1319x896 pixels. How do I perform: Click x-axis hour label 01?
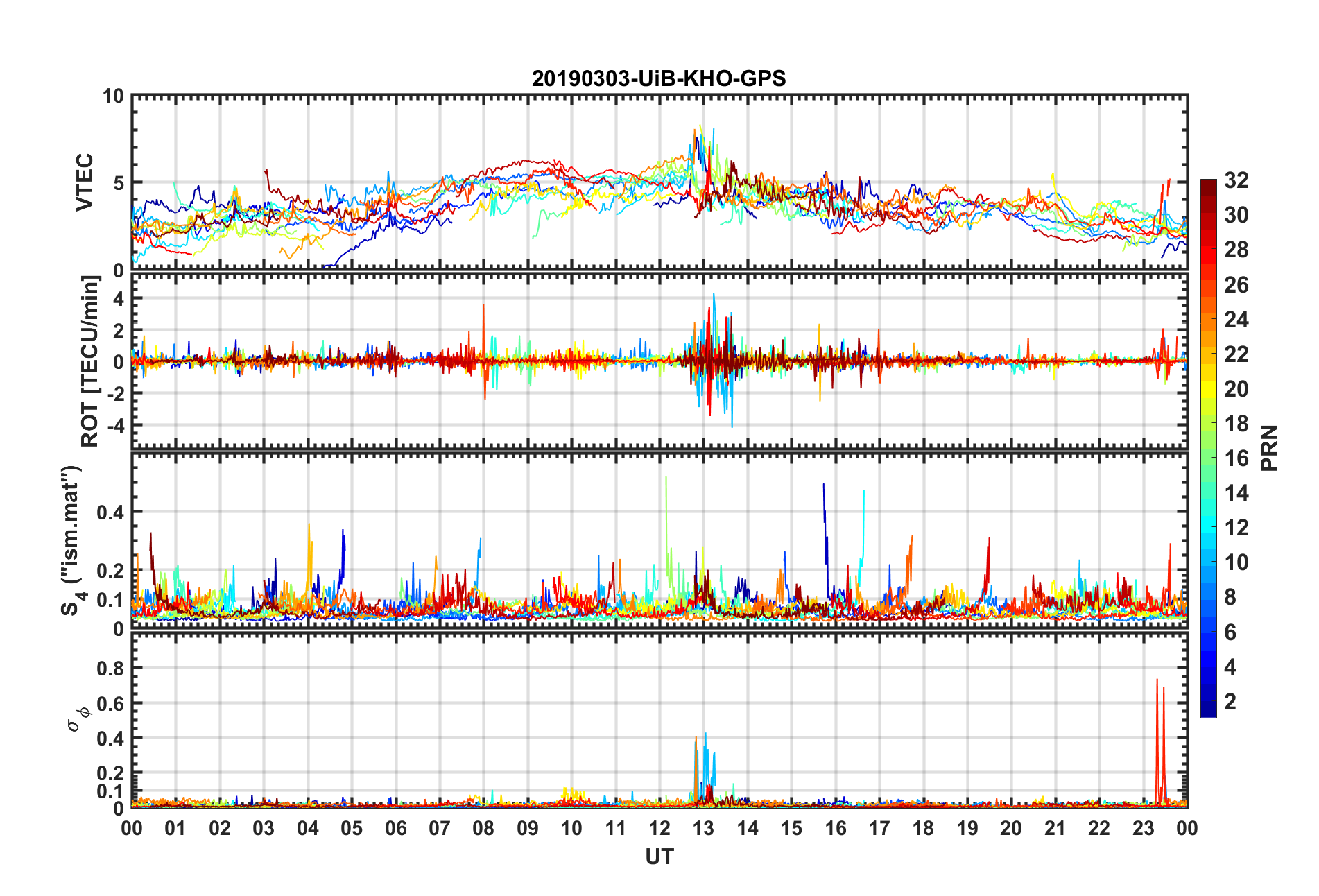coord(175,828)
